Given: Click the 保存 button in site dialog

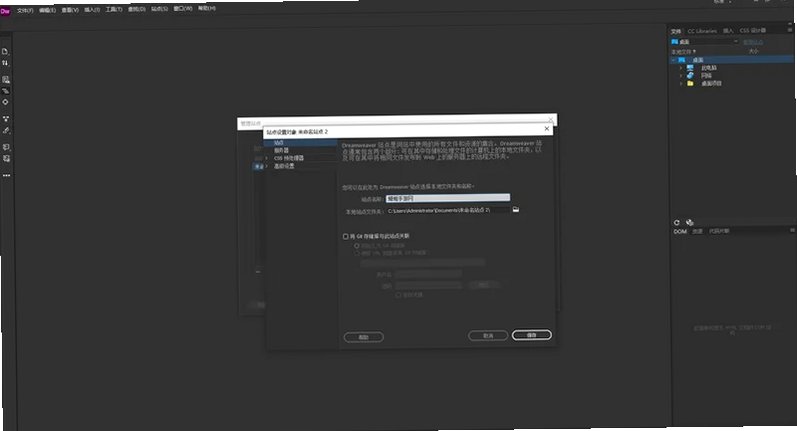Looking at the screenshot, I should [532, 335].
